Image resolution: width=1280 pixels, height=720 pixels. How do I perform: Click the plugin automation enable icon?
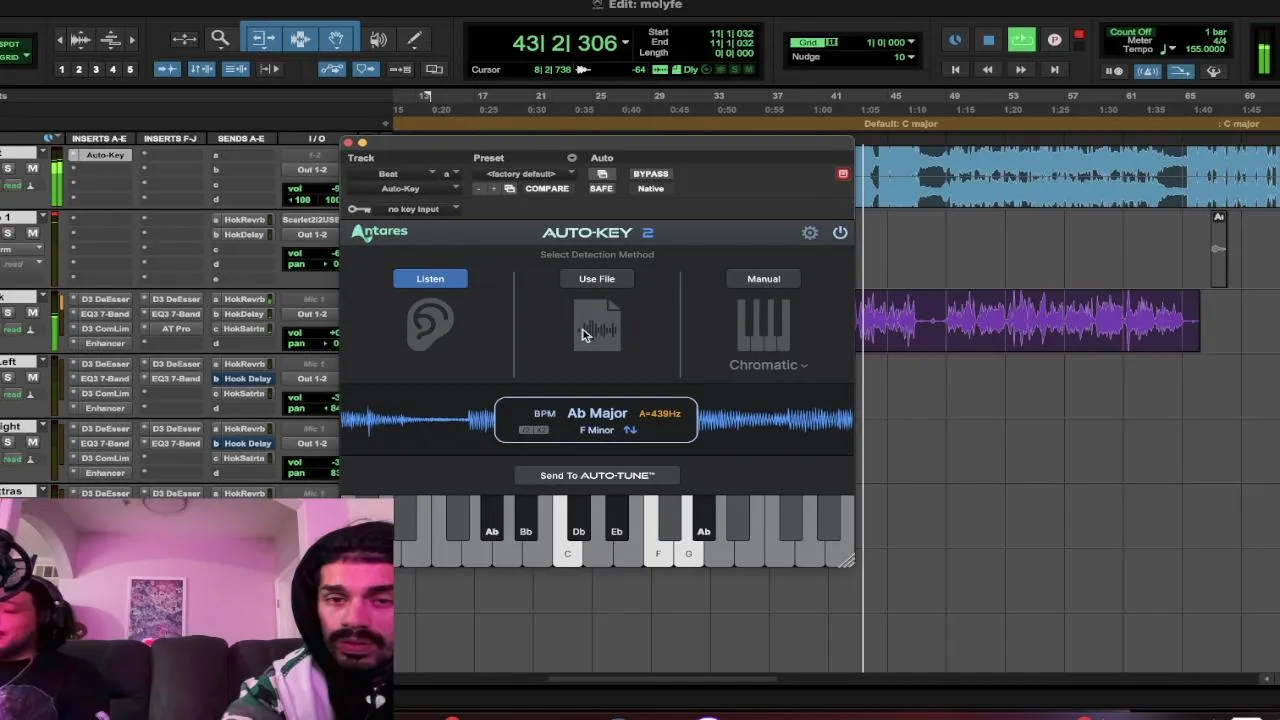(x=602, y=174)
